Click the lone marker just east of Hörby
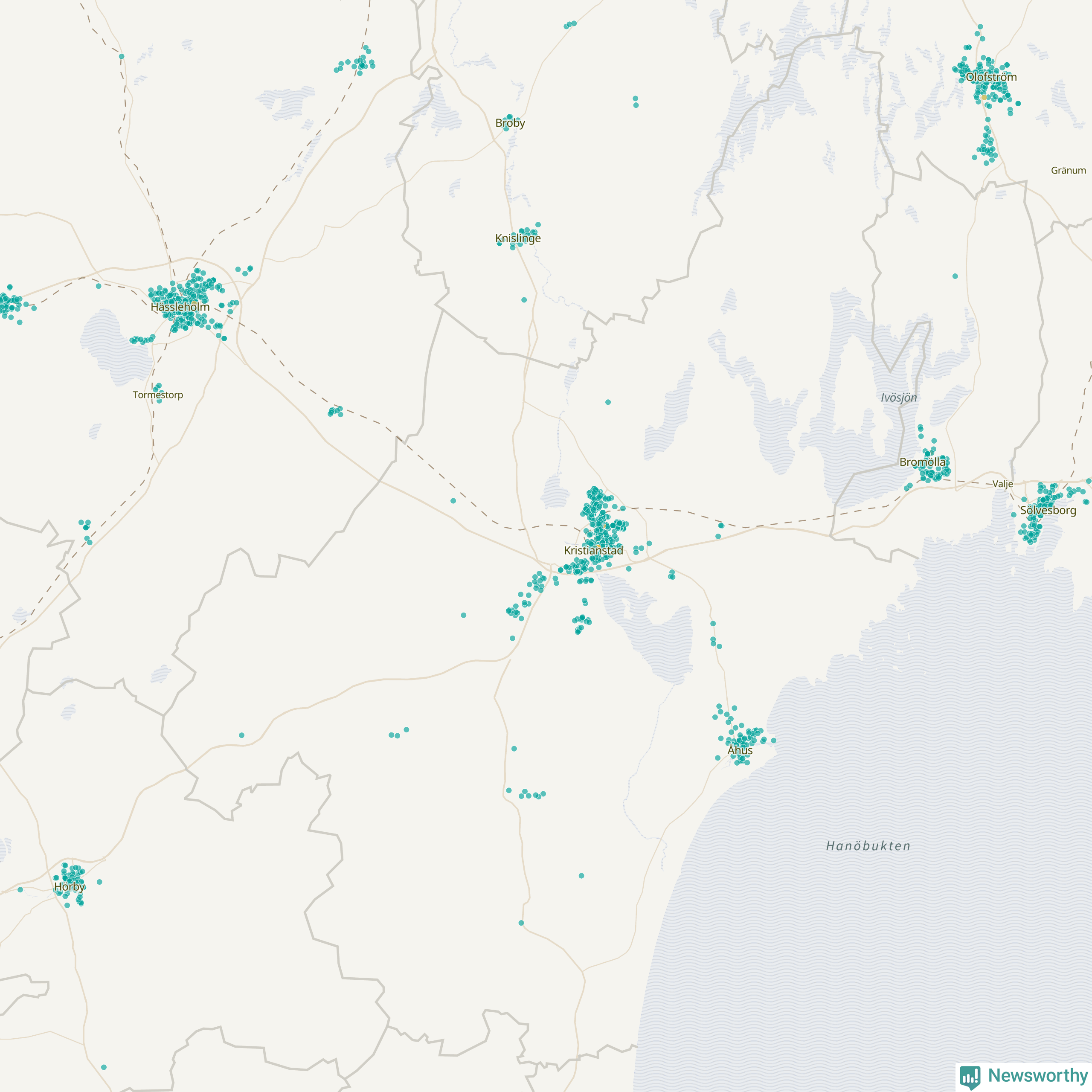 tap(99, 882)
